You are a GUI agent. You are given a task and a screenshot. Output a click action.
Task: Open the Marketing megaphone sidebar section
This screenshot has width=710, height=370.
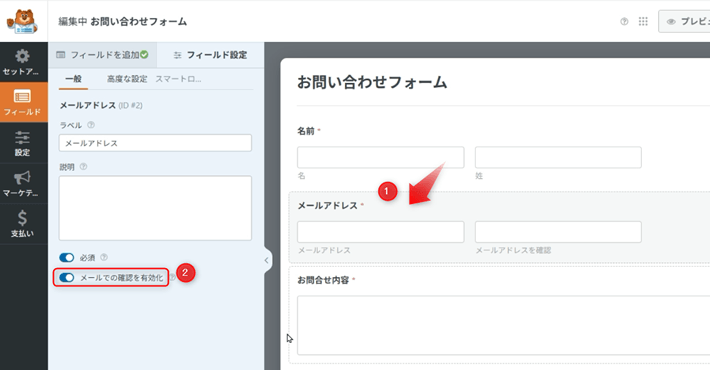(22, 183)
